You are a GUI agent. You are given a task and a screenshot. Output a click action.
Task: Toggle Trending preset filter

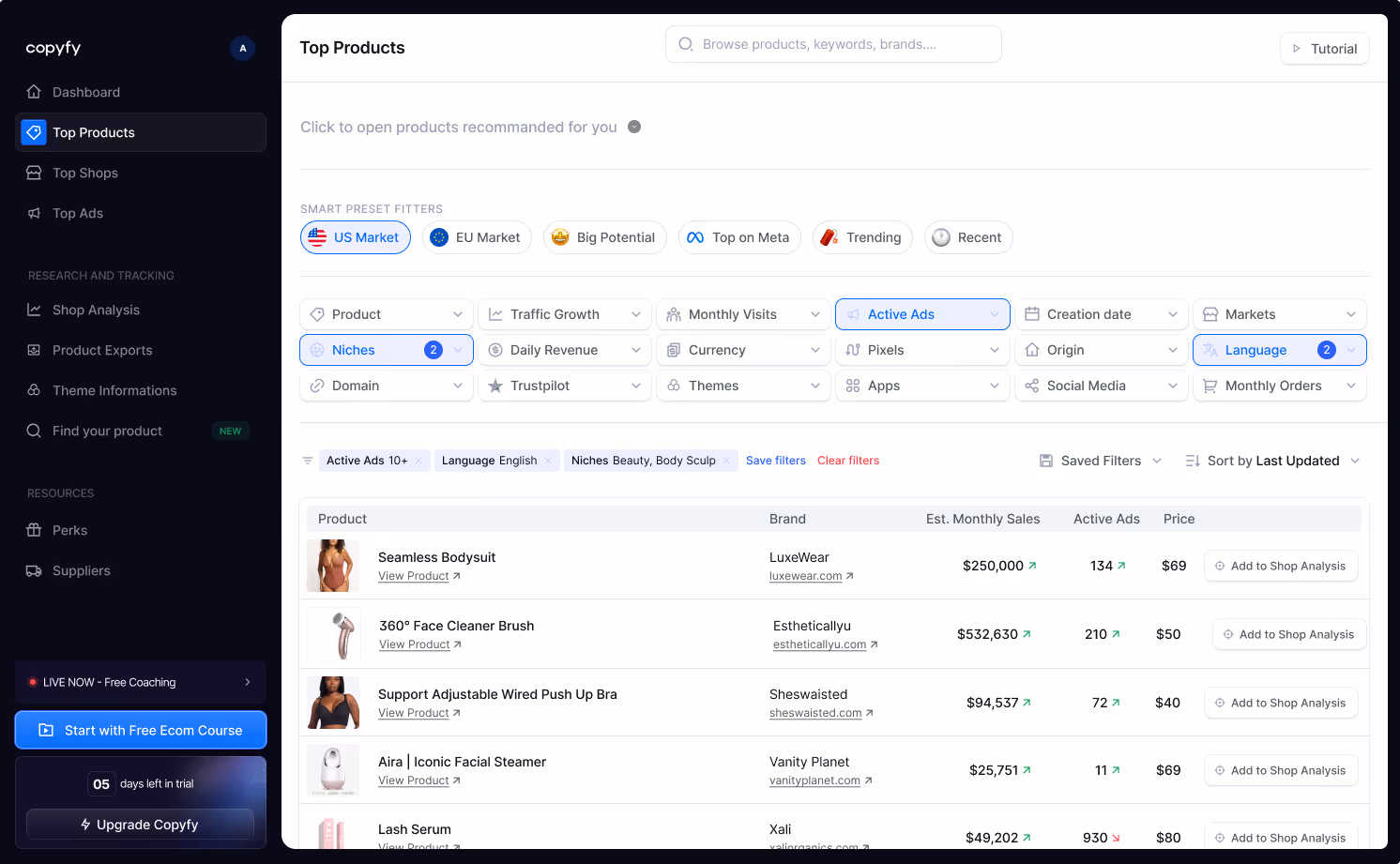point(862,237)
